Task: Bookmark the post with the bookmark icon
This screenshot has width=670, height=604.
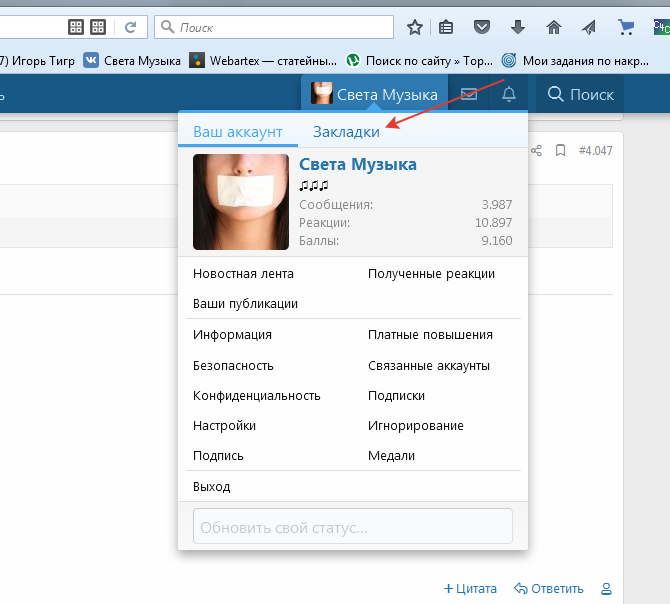Action: tap(561, 151)
